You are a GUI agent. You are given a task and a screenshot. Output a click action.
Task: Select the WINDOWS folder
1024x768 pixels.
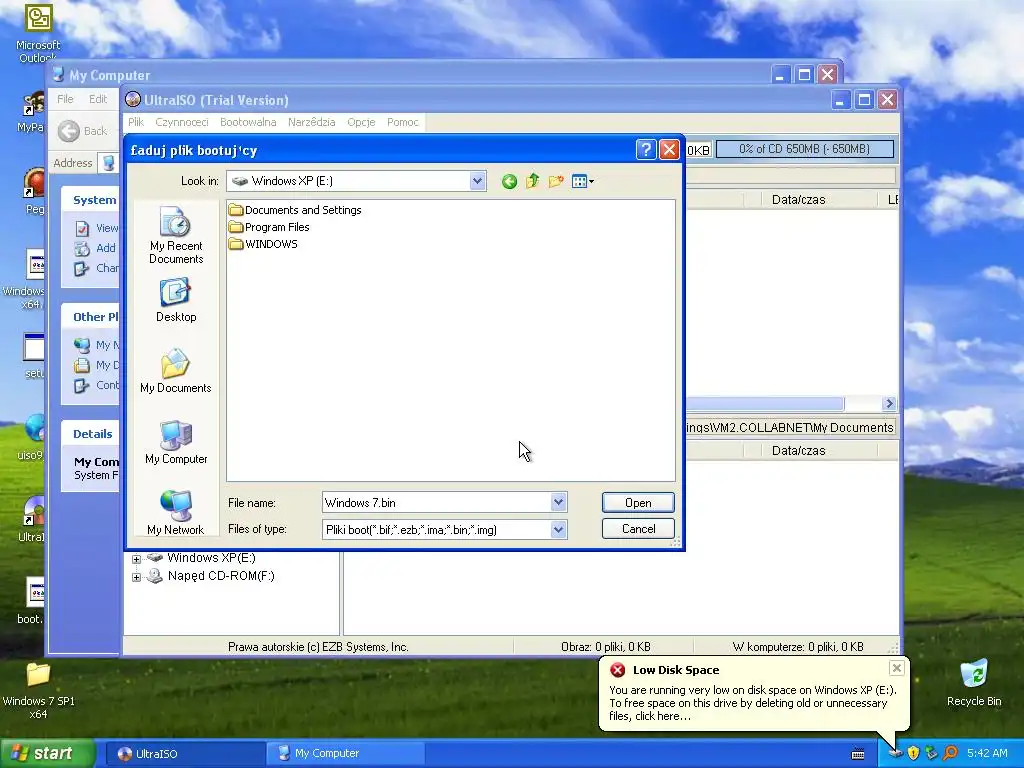click(x=263, y=244)
